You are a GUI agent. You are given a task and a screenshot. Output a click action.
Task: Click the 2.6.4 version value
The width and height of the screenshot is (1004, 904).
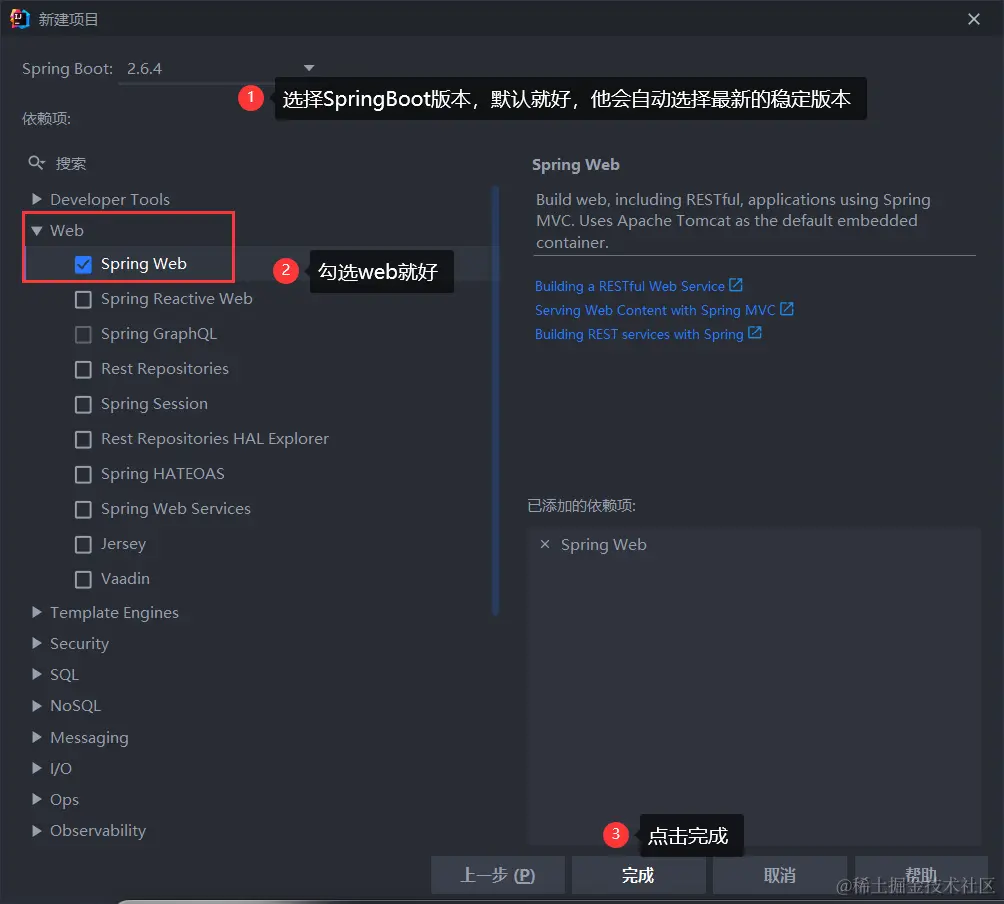click(x=144, y=69)
